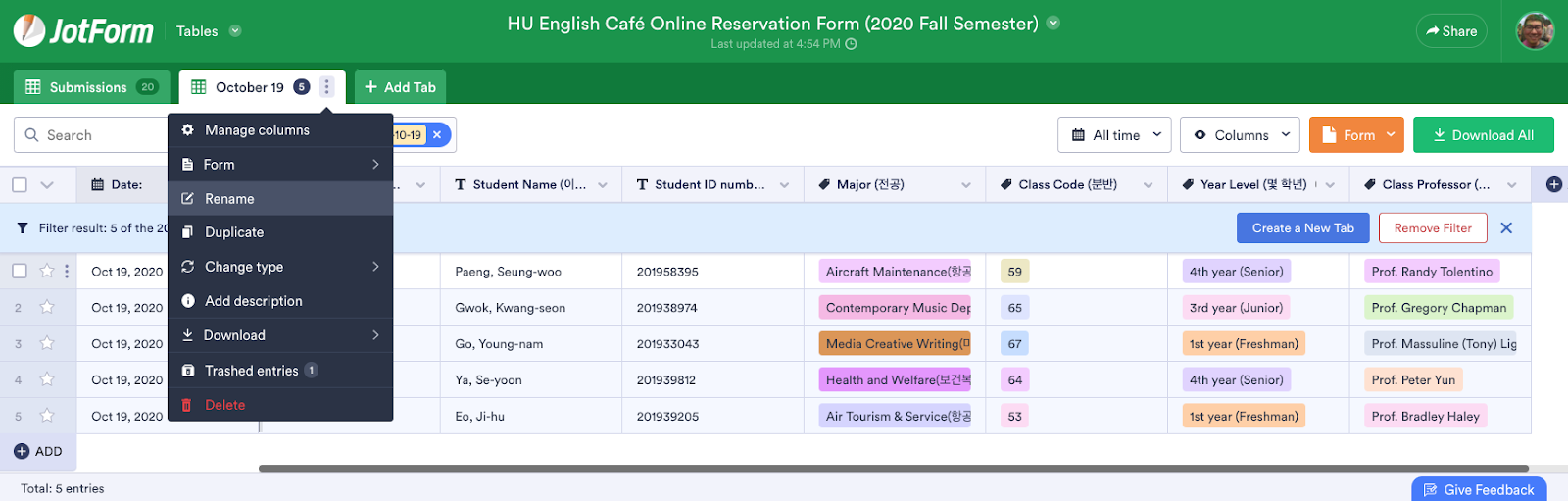Choose Duplicate in the context menu

pos(234,232)
